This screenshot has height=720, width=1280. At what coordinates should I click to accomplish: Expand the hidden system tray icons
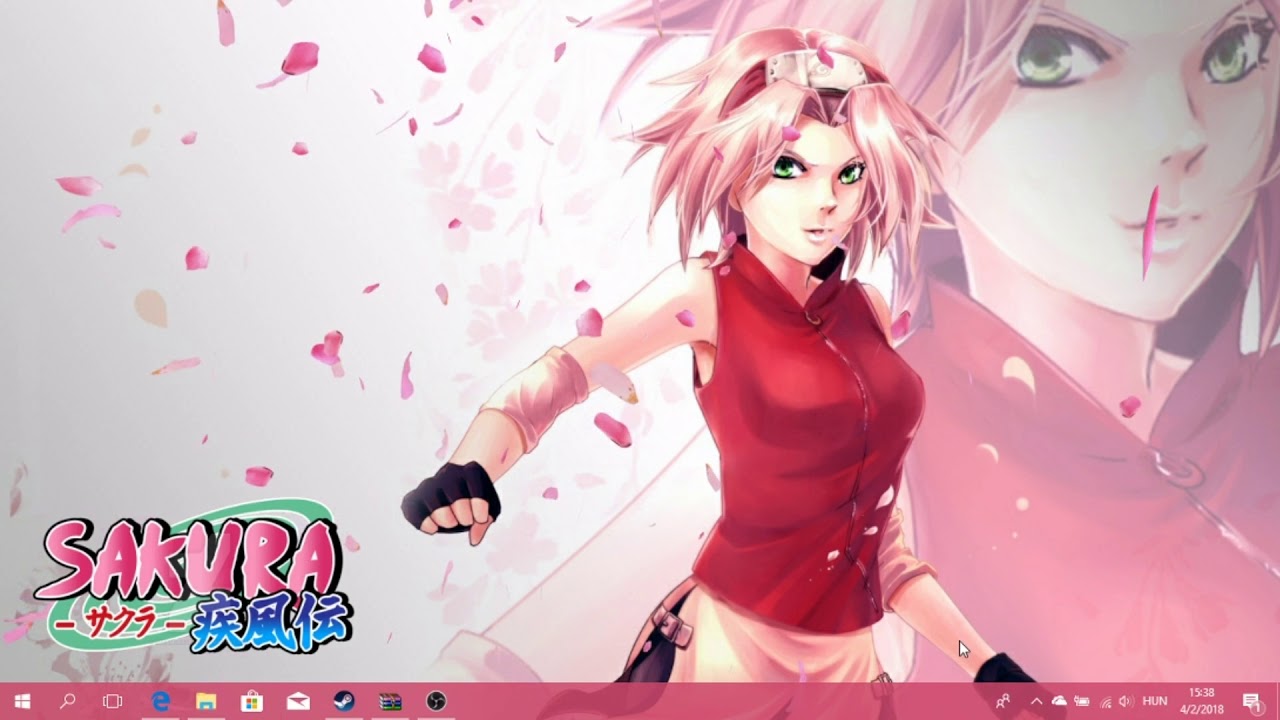tap(1036, 703)
